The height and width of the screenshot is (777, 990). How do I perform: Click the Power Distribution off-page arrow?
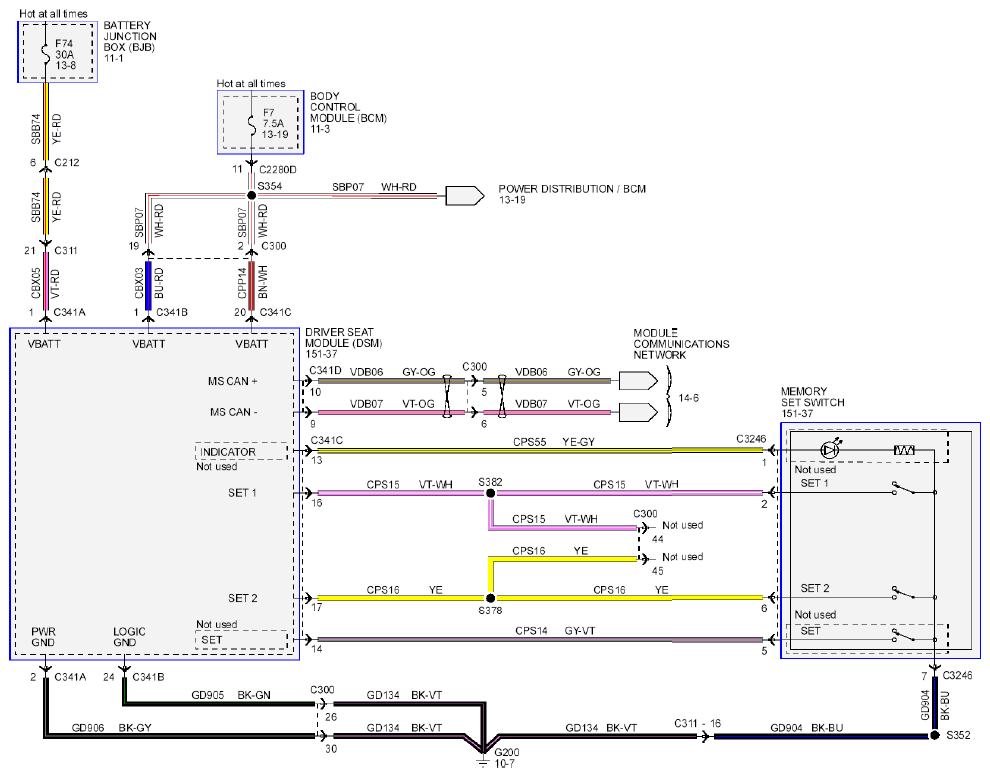tap(465, 196)
